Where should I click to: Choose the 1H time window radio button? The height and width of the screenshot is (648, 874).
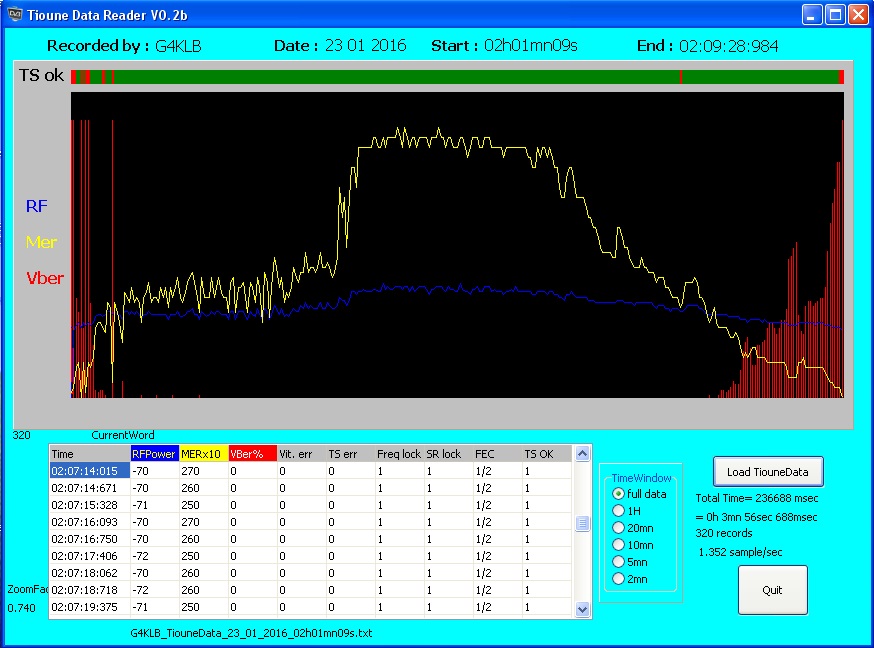[x=618, y=511]
